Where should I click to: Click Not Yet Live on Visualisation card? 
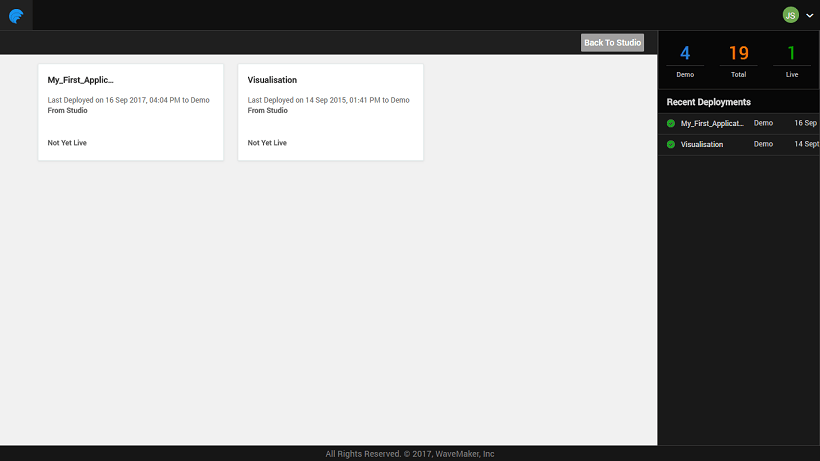267,143
